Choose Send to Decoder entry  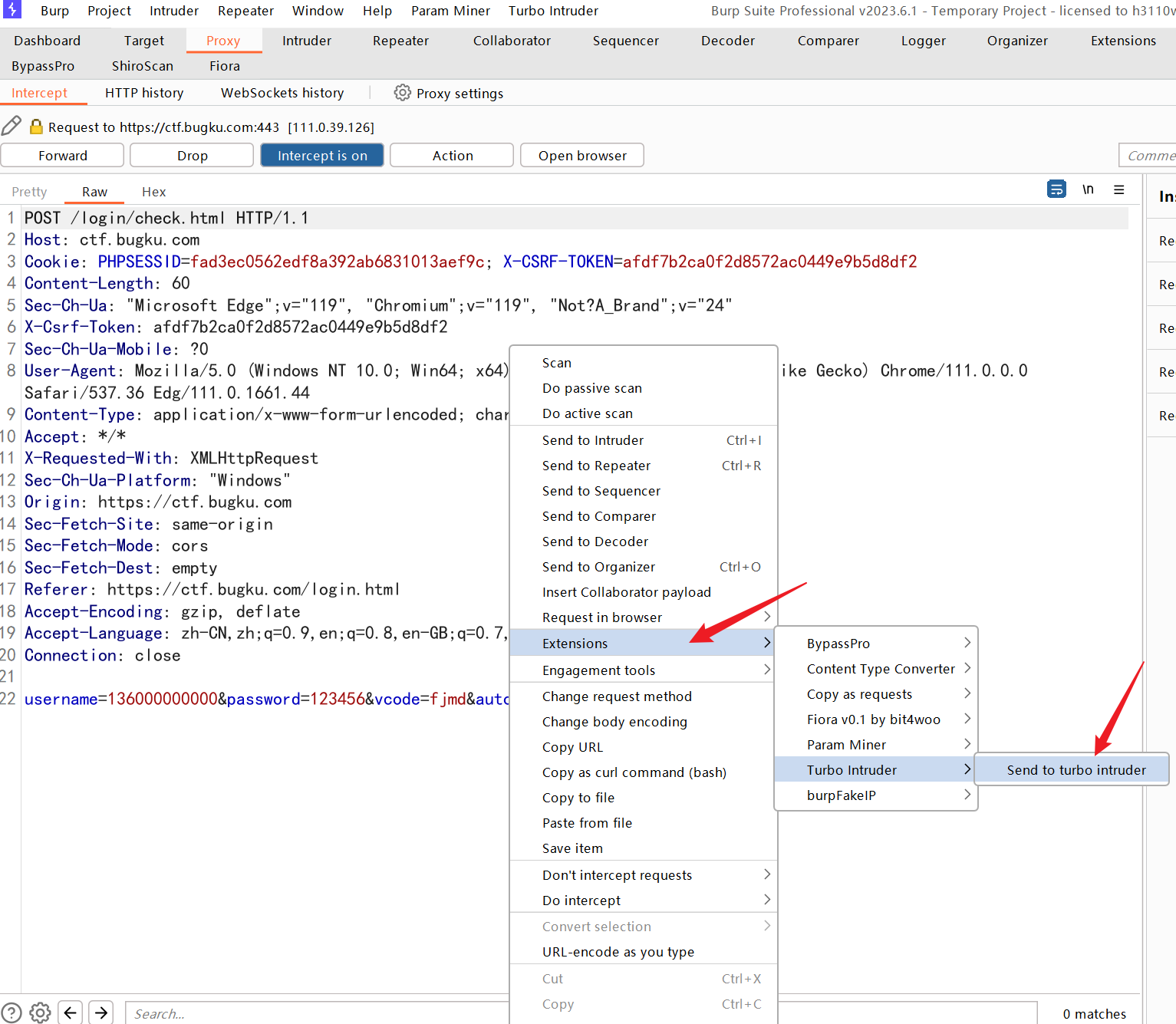[643, 541]
